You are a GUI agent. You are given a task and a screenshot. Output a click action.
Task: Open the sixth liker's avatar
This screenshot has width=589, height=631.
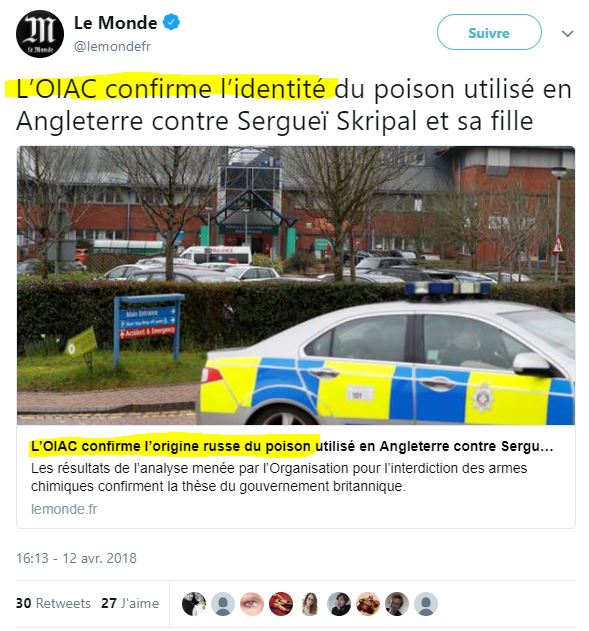339,604
